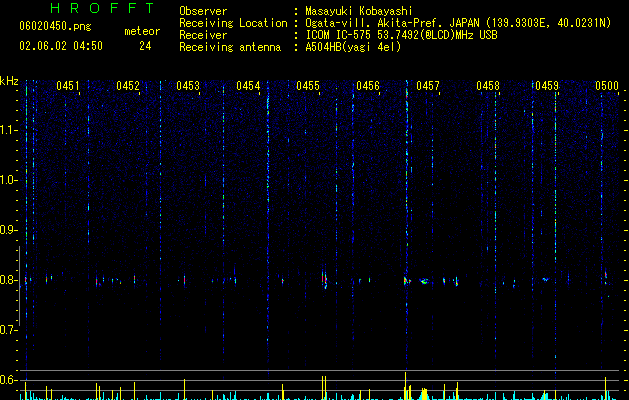The image size is (629, 400).
Task: Click the 0456 time marker
Action: tap(368, 85)
